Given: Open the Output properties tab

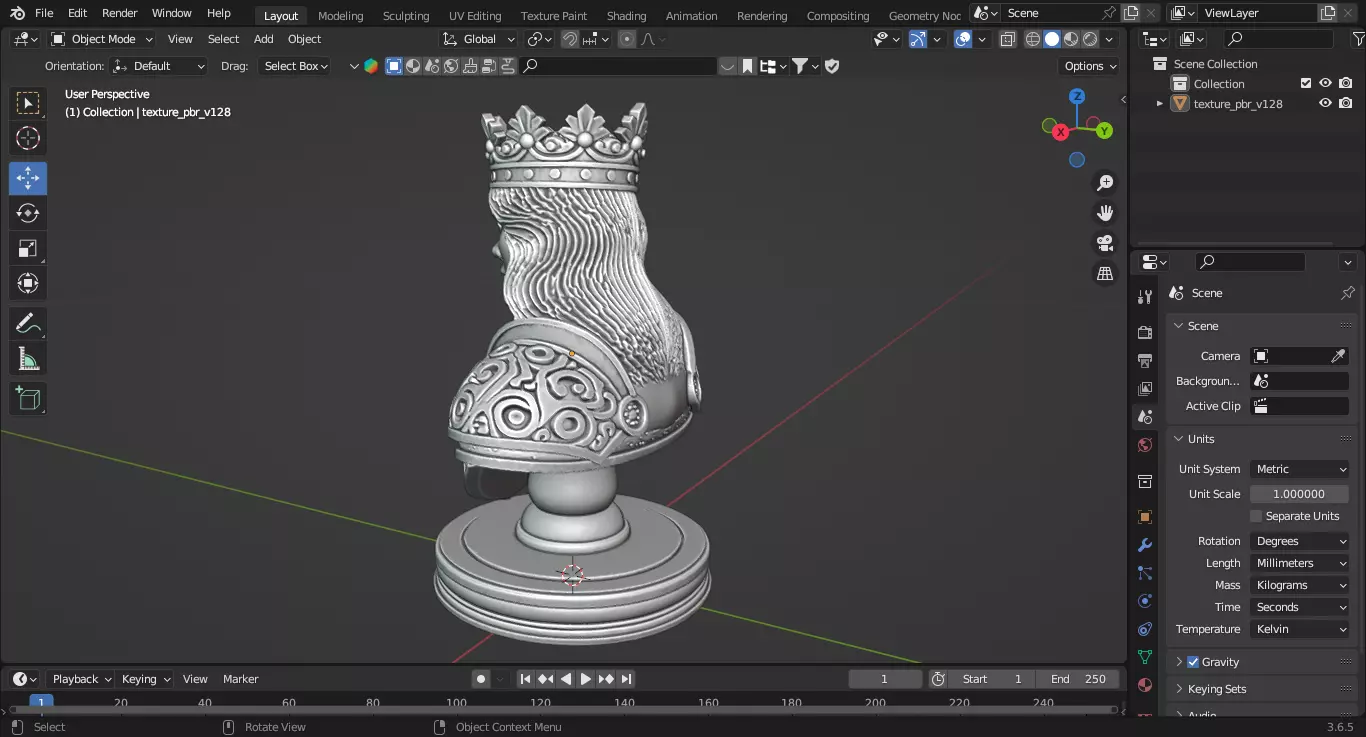Looking at the screenshot, I should (x=1145, y=360).
